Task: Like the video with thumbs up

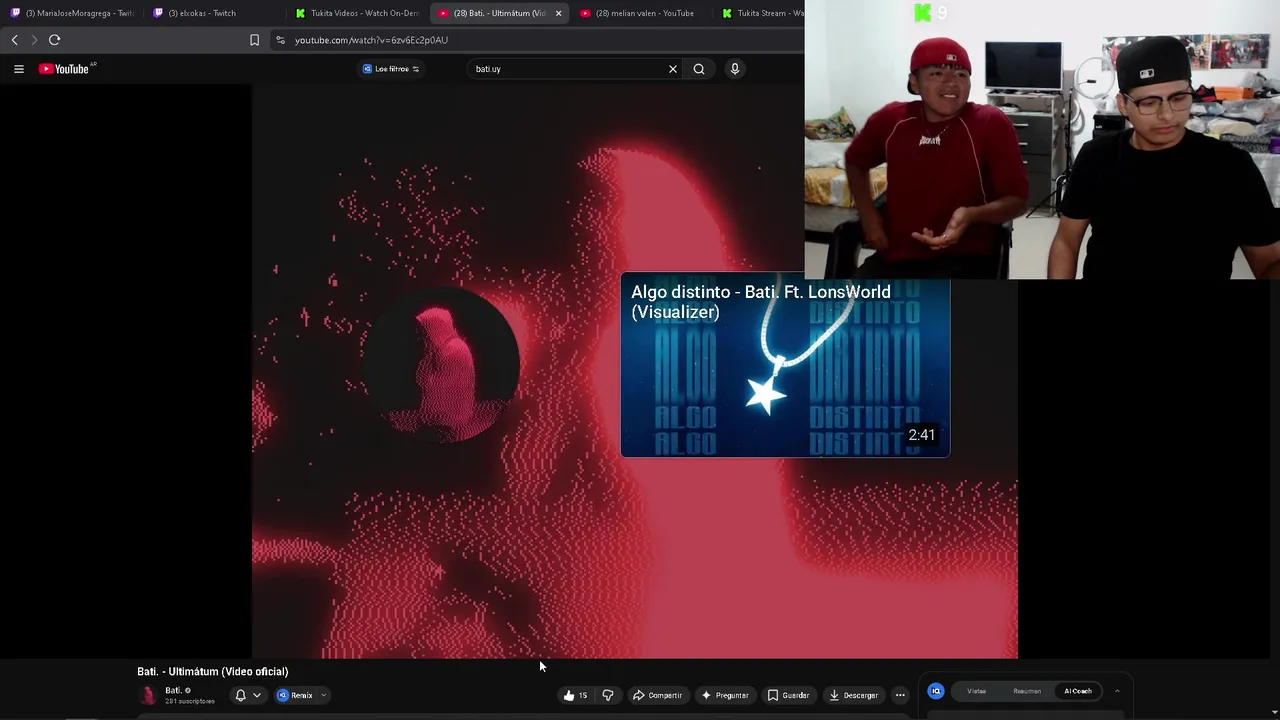Action: click(575, 695)
